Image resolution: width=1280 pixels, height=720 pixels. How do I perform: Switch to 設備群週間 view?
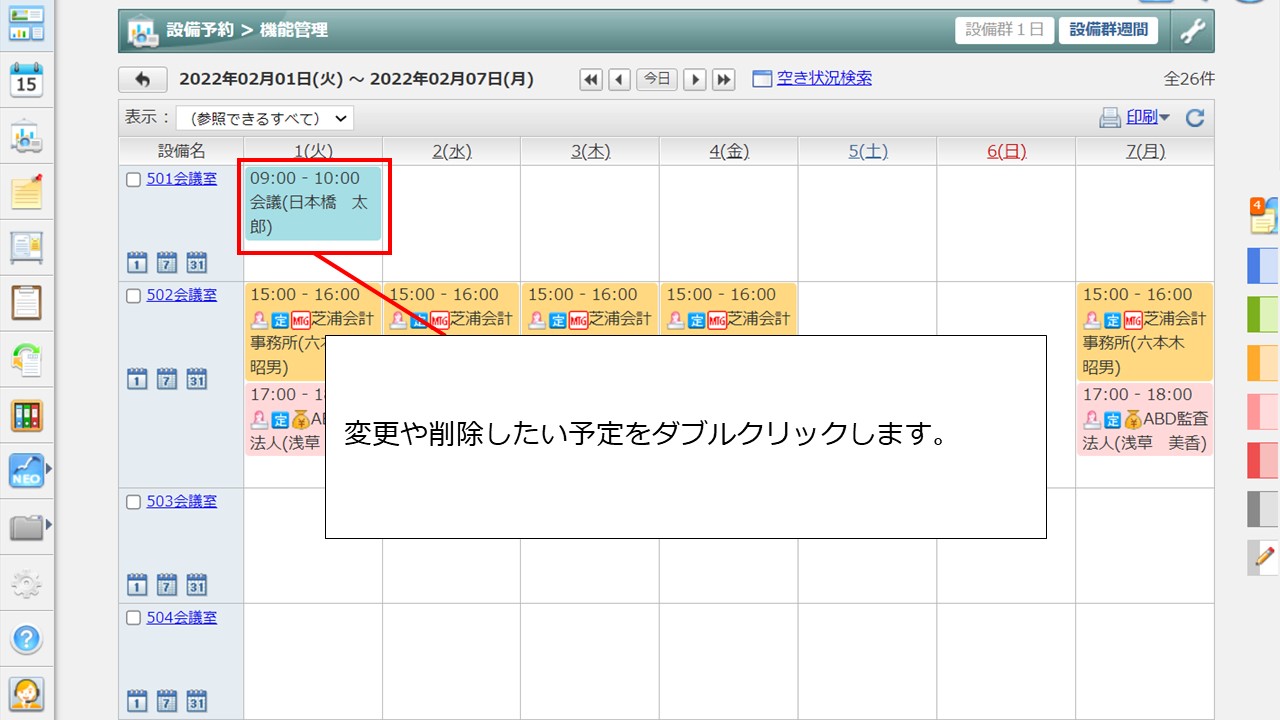tap(1108, 30)
